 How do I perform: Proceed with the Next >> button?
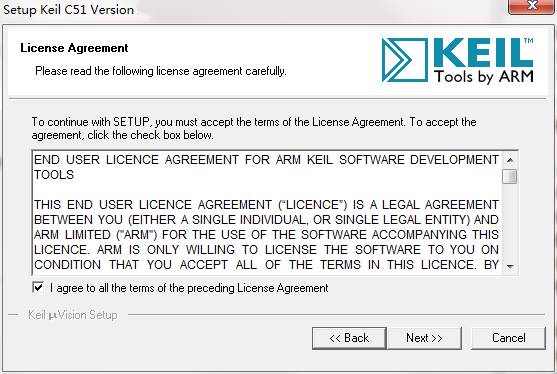coord(424,338)
